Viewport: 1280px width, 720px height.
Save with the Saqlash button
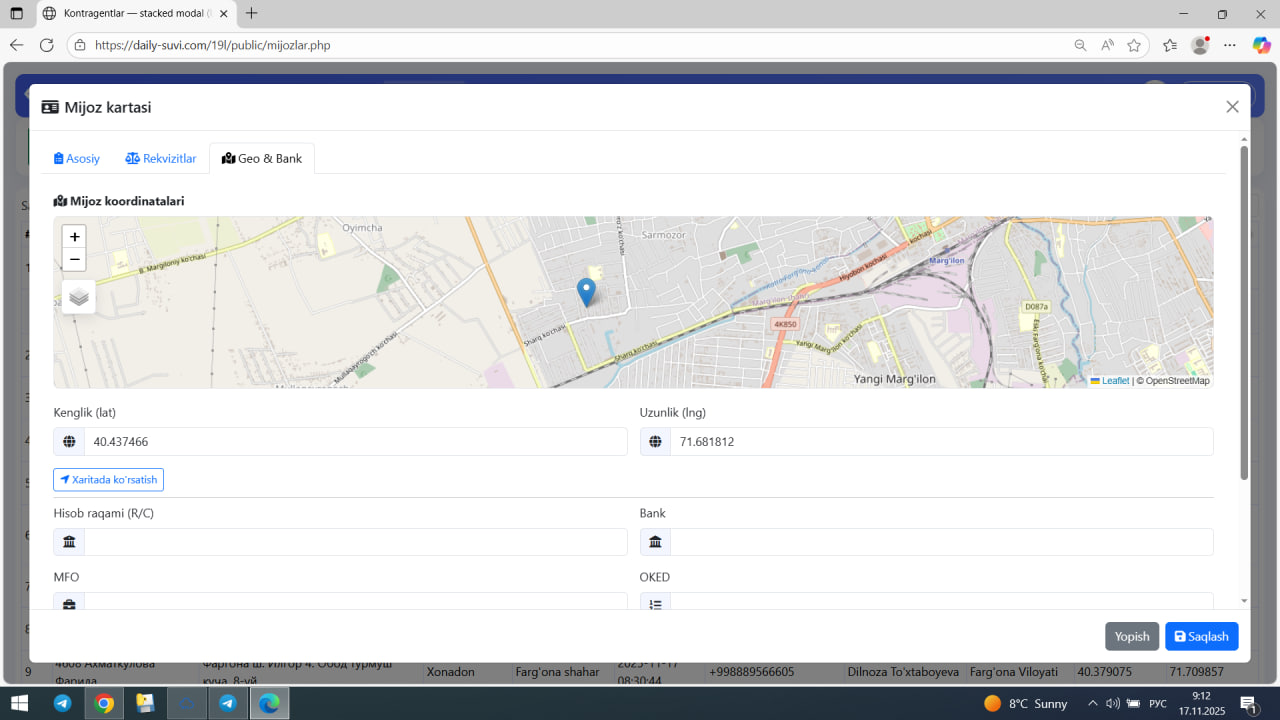(1201, 636)
